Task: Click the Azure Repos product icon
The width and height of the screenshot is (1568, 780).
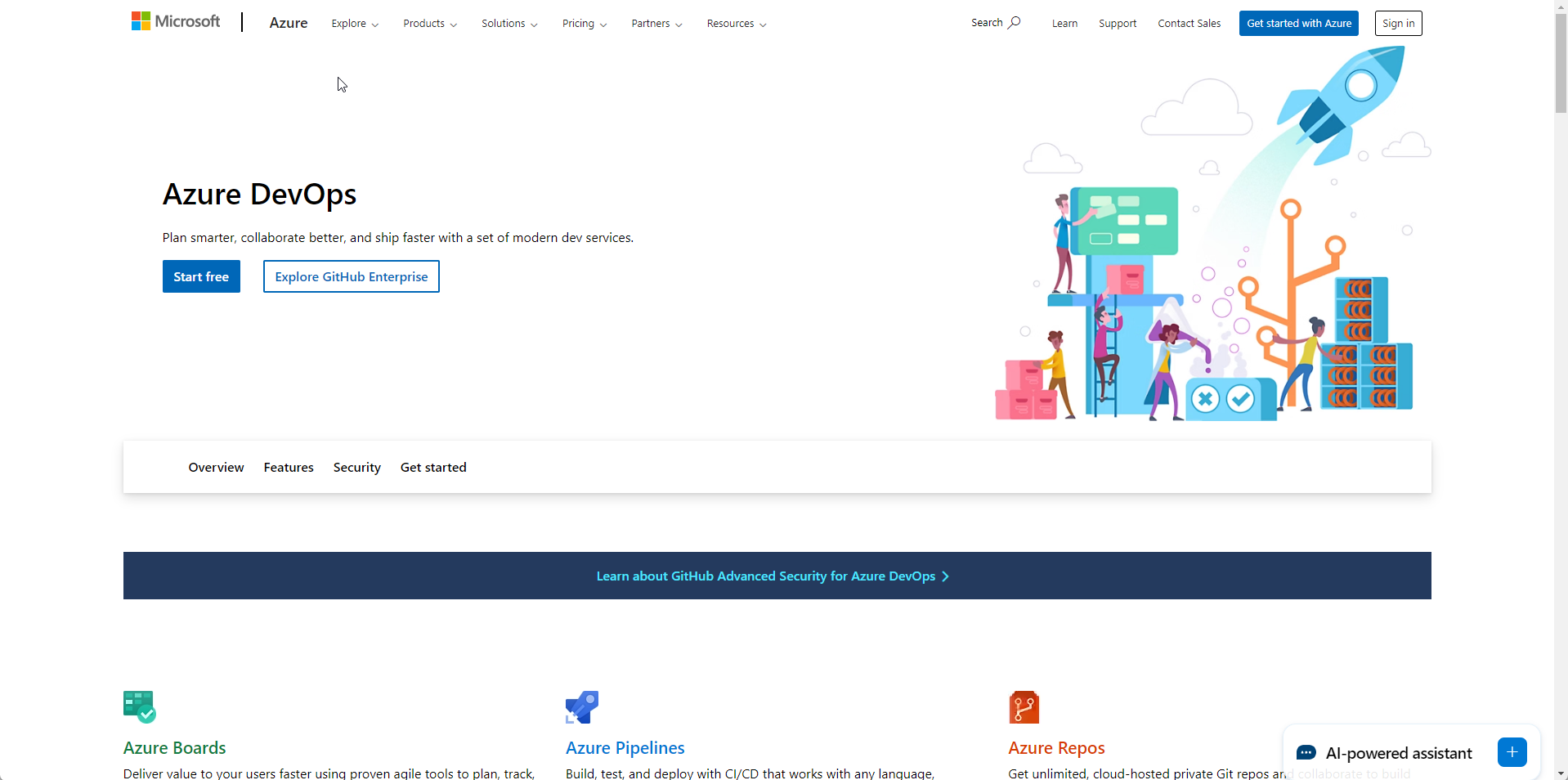Action: click(1024, 706)
